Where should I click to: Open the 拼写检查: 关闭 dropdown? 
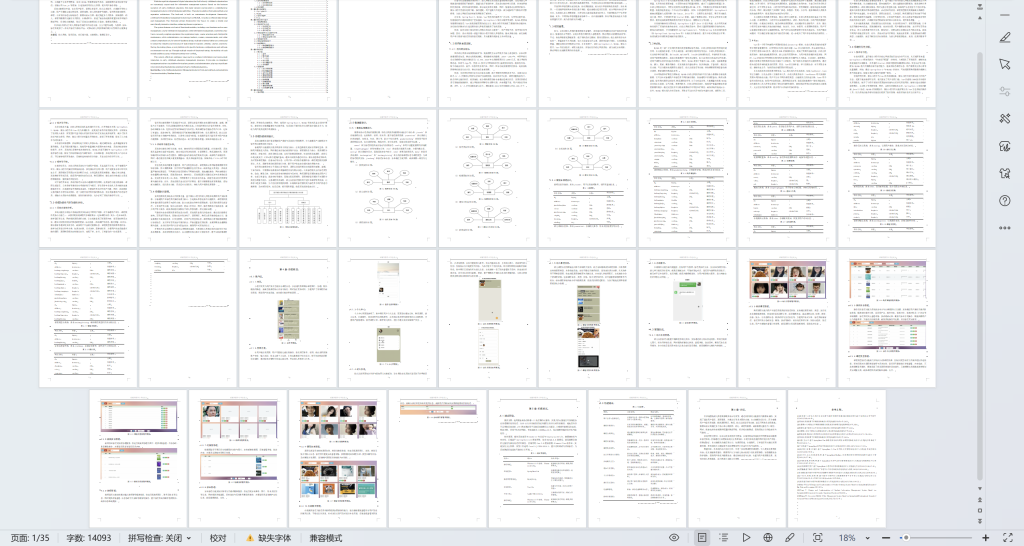(159, 538)
